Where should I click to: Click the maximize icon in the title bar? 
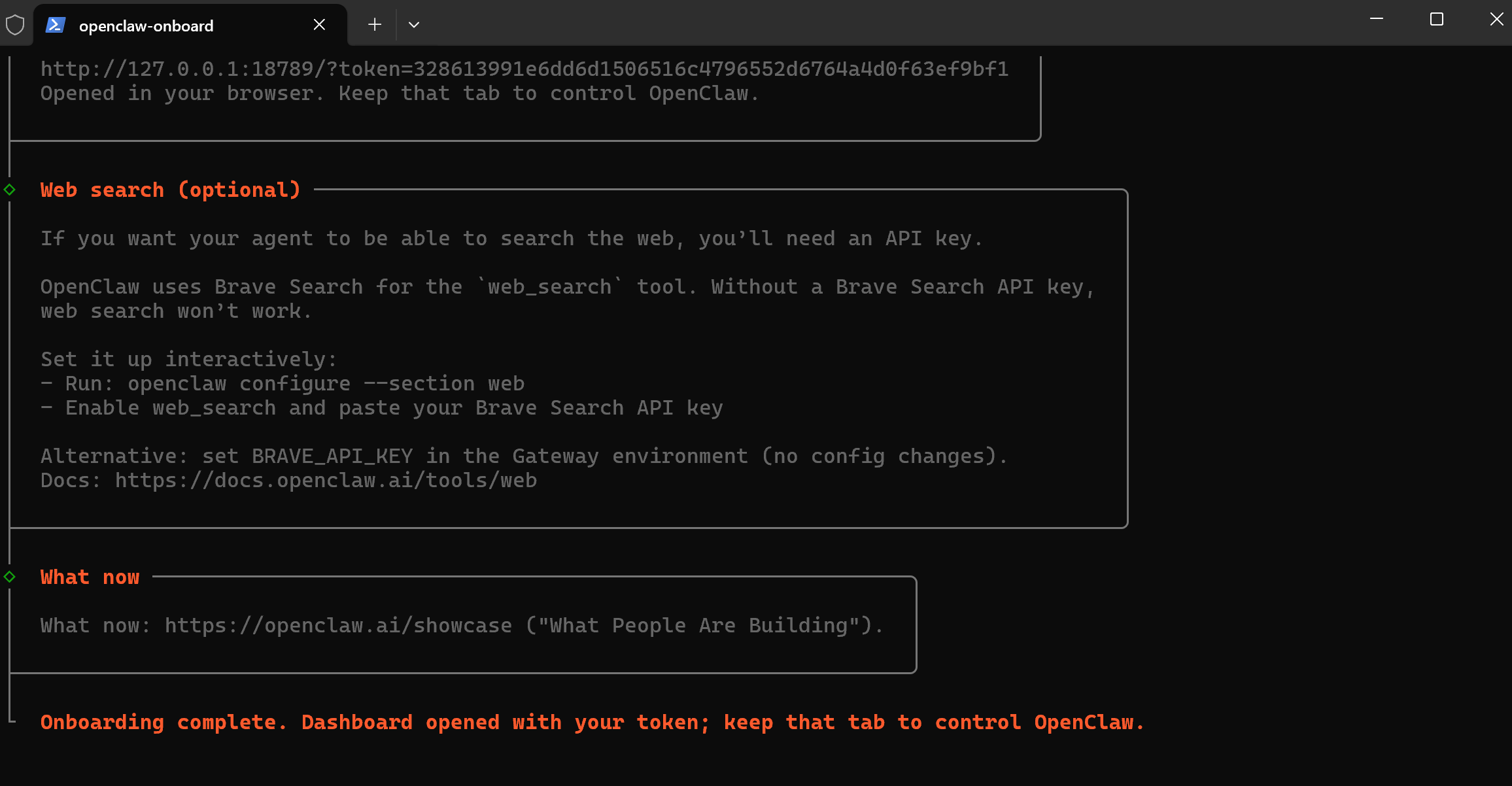pyautogui.click(x=1436, y=19)
